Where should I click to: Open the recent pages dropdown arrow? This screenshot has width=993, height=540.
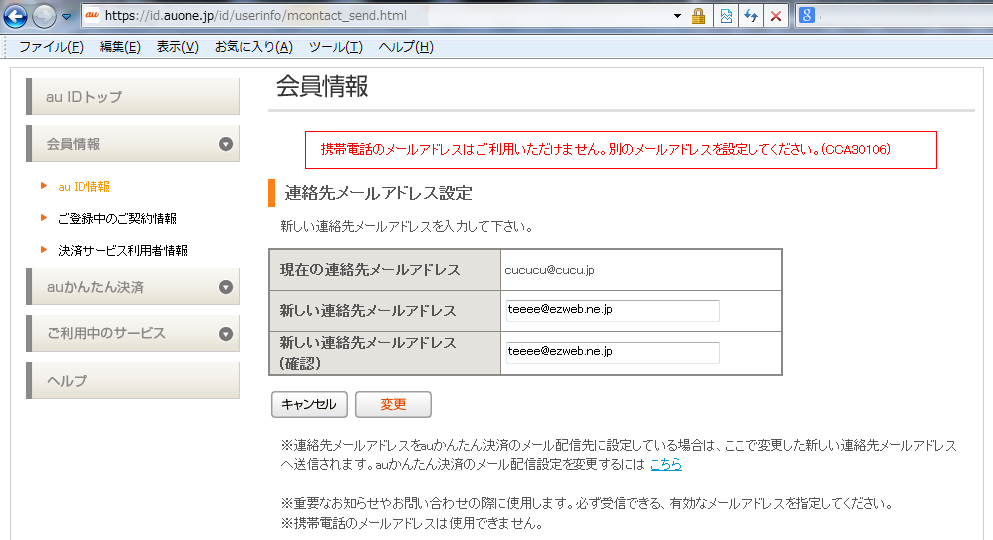(x=66, y=16)
